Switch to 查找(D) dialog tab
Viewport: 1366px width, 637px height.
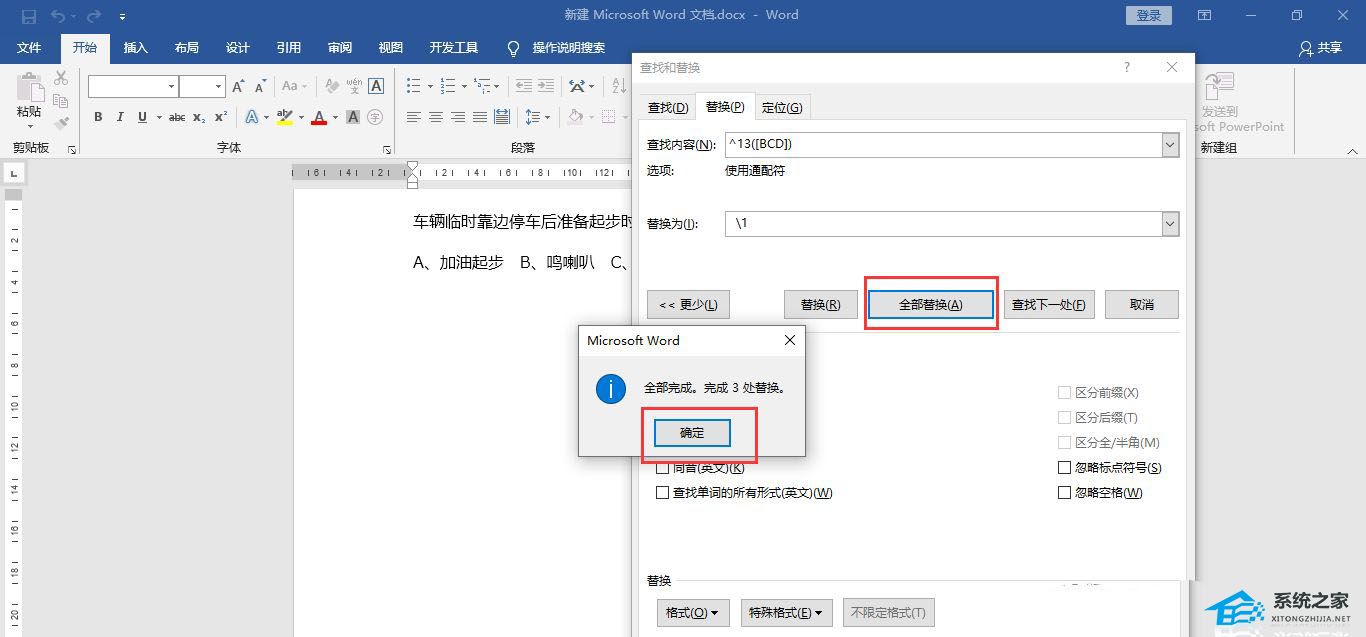click(668, 107)
